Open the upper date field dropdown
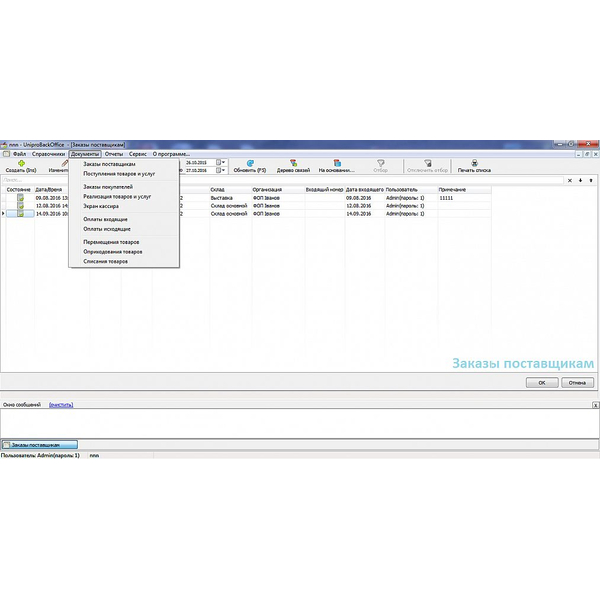The width and height of the screenshot is (600, 600). pos(223,162)
